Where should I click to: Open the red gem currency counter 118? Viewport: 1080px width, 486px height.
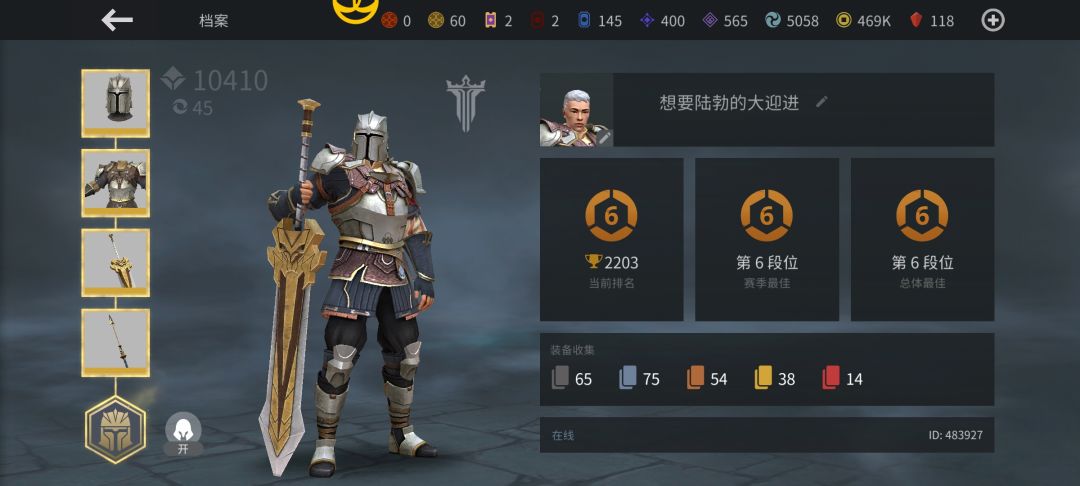pos(931,21)
